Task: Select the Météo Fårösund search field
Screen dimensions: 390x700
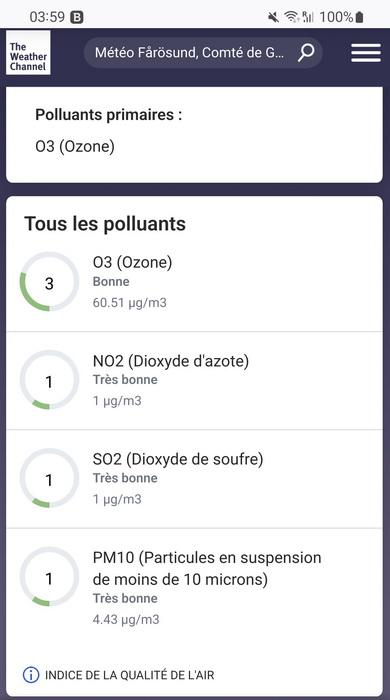Action: coord(203,53)
